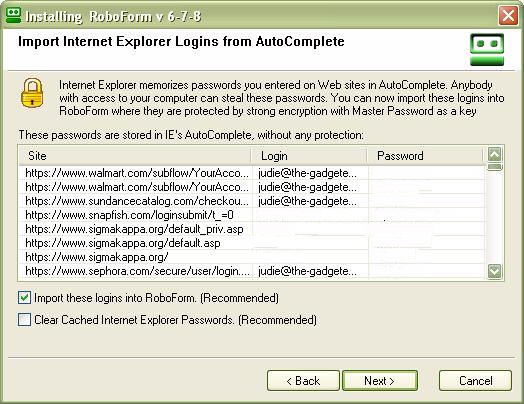Close the RoboForm installer window
524x404 pixels.
(508, 15)
